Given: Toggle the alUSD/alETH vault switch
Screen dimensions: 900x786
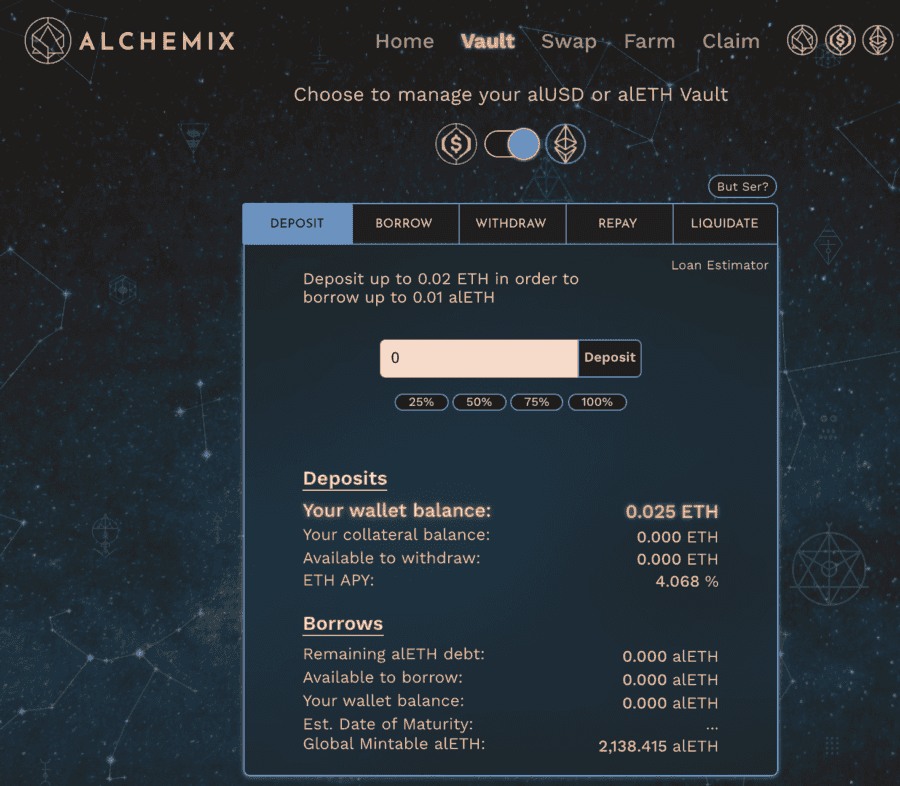Looking at the screenshot, I should (x=511, y=145).
